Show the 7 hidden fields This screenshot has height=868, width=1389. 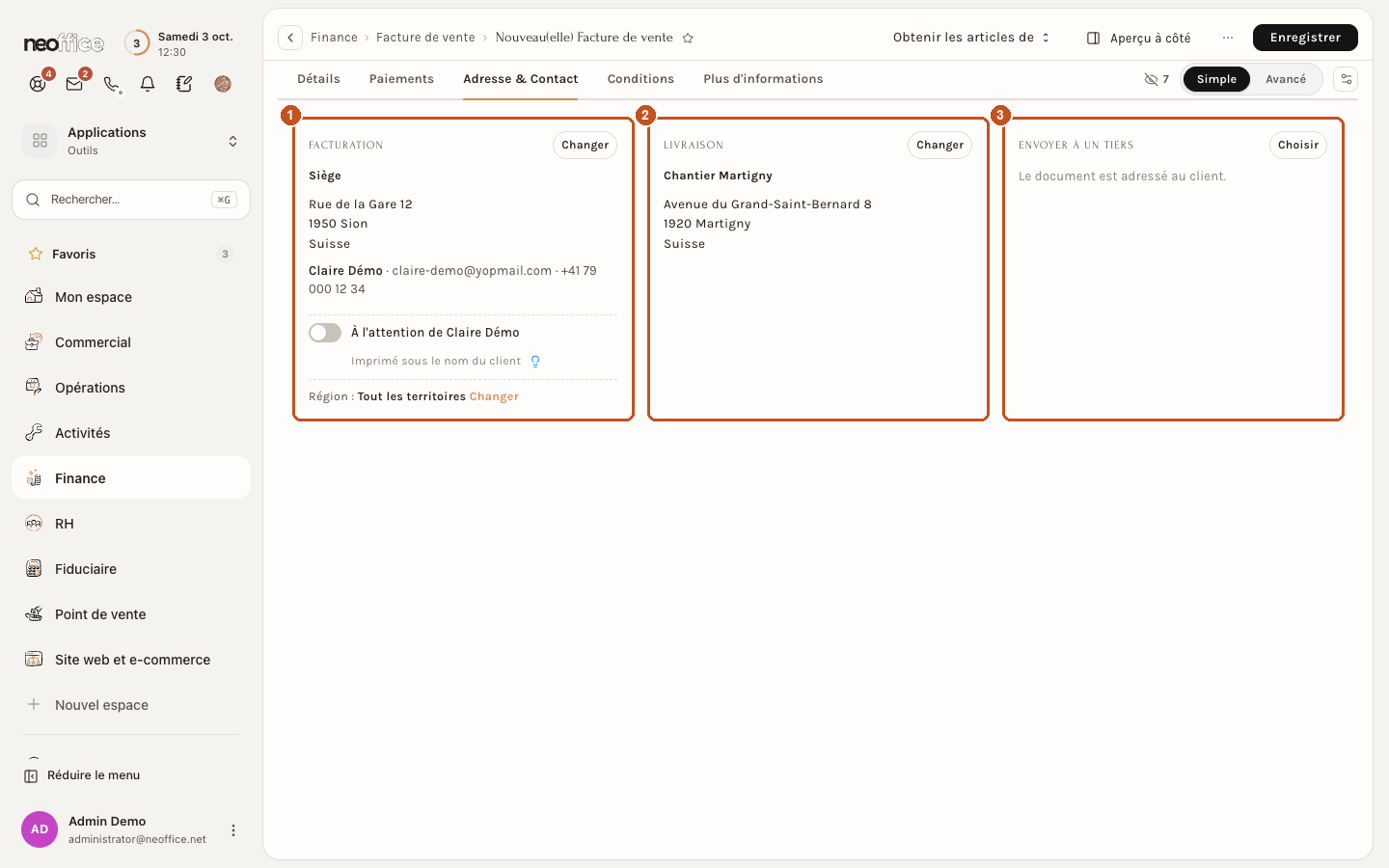click(1156, 79)
